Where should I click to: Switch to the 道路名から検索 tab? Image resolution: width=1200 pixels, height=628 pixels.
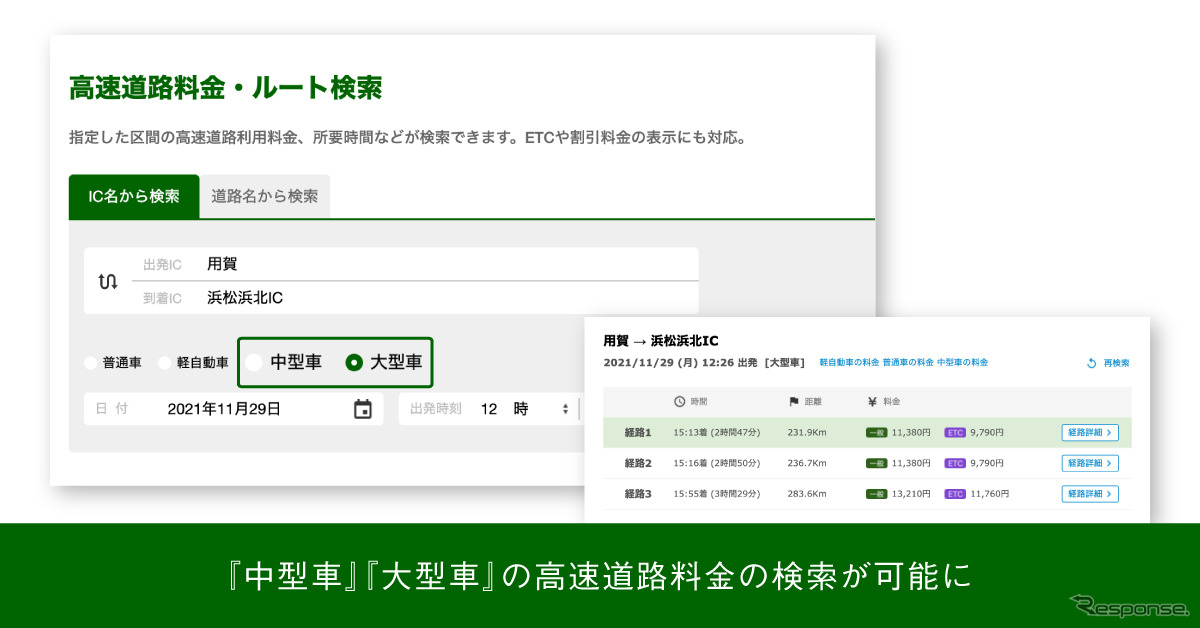point(265,196)
